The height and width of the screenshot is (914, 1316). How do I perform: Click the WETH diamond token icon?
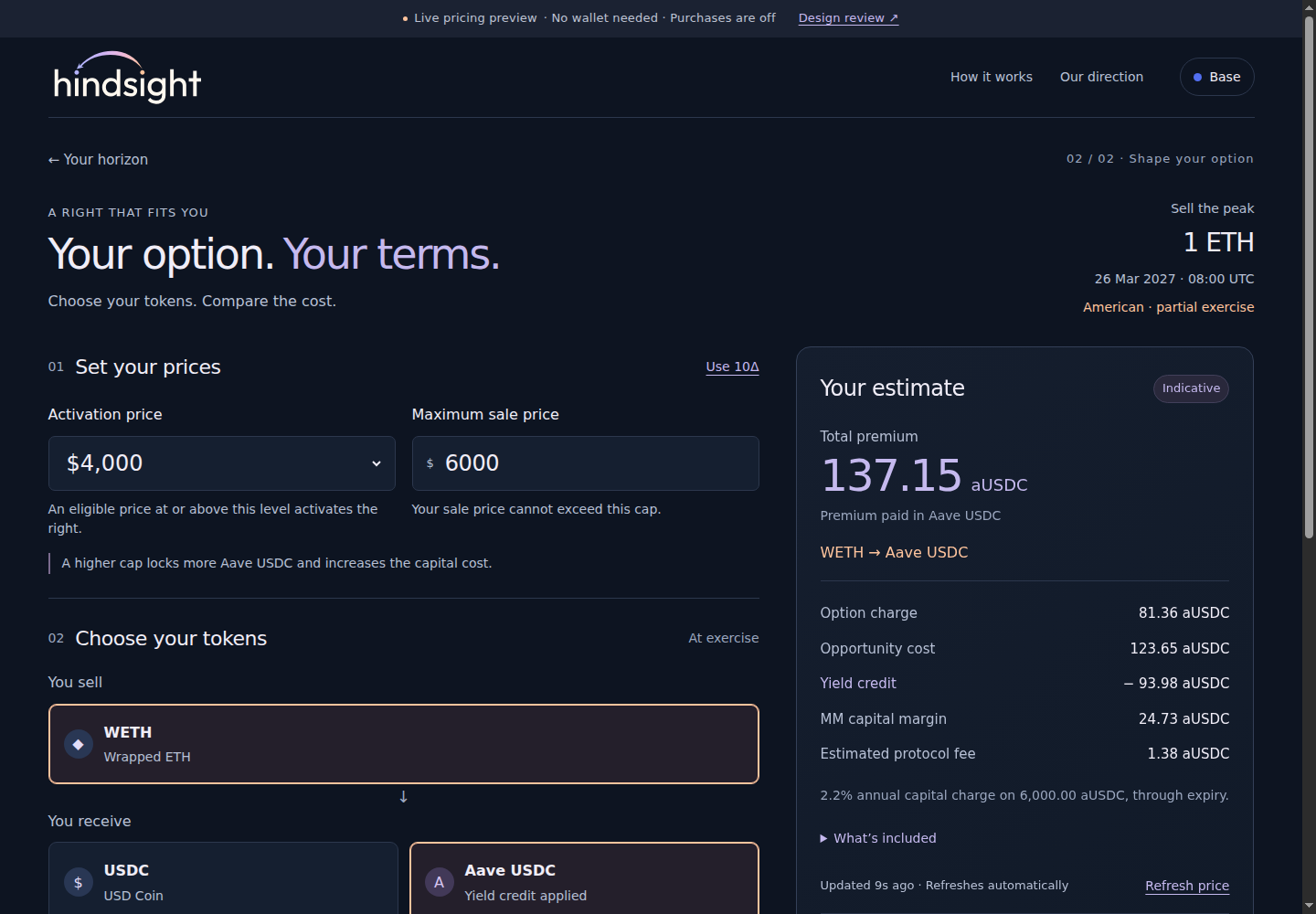click(x=79, y=744)
